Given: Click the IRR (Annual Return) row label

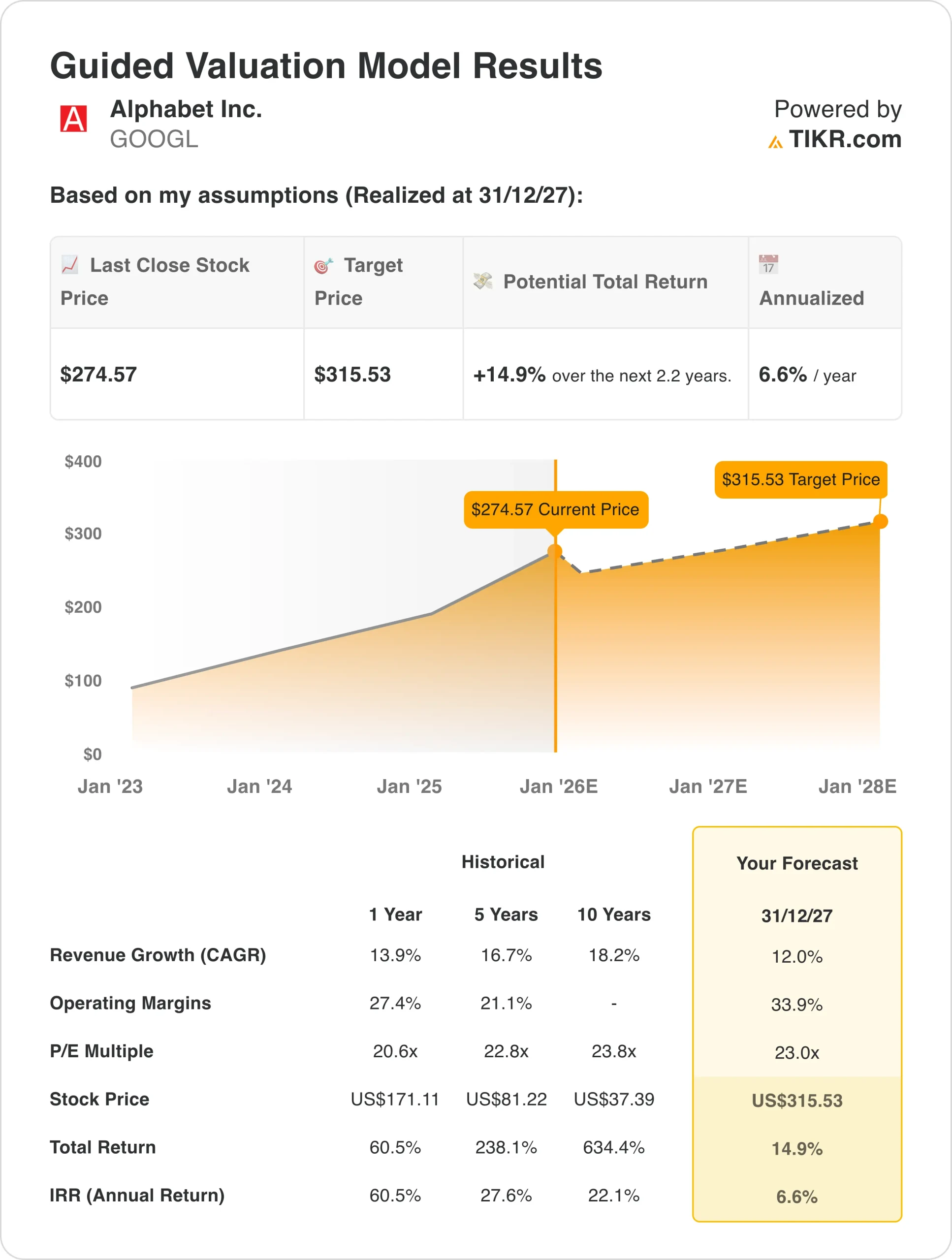Looking at the screenshot, I should [137, 1195].
